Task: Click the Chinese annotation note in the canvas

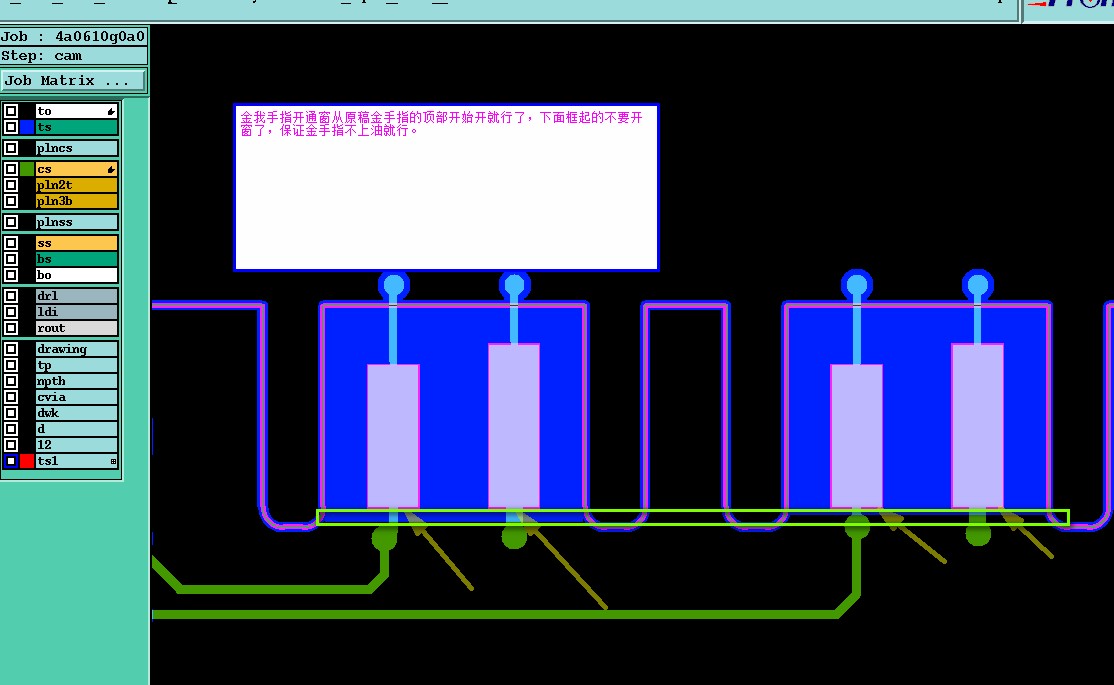Action: coord(446,188)
